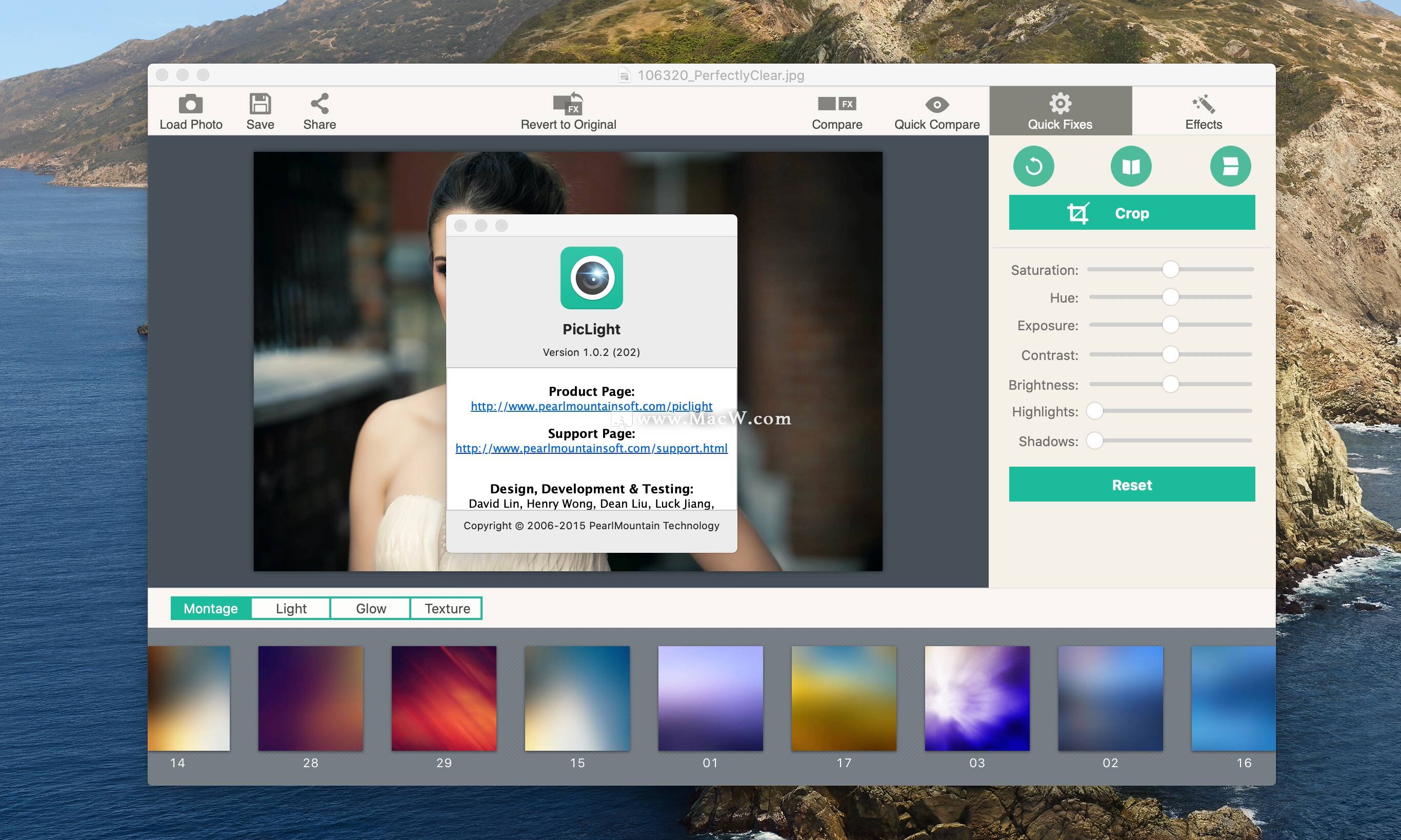
Task: Apply montage thumbnail 01
Action: tap(710, 698)
